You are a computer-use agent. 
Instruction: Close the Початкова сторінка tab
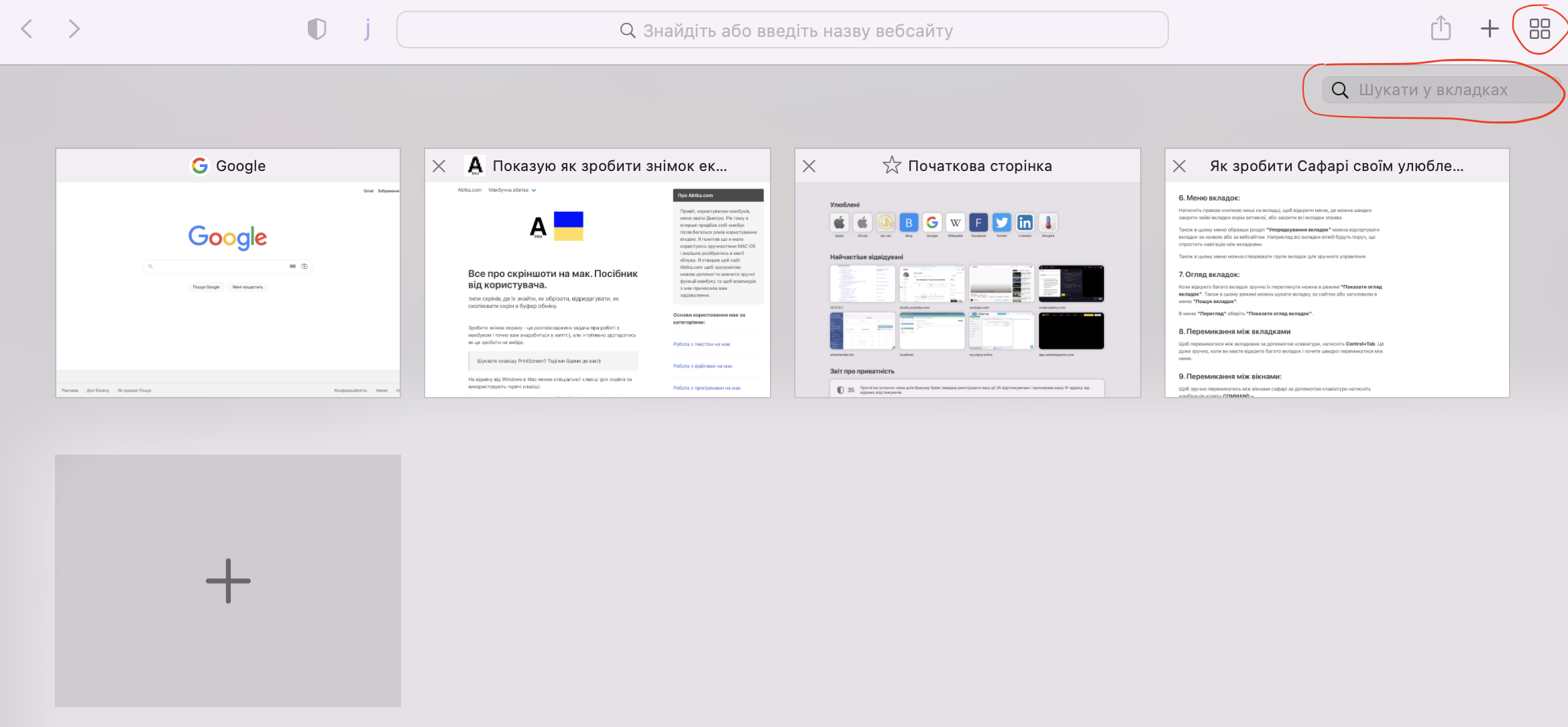point(809,166)
